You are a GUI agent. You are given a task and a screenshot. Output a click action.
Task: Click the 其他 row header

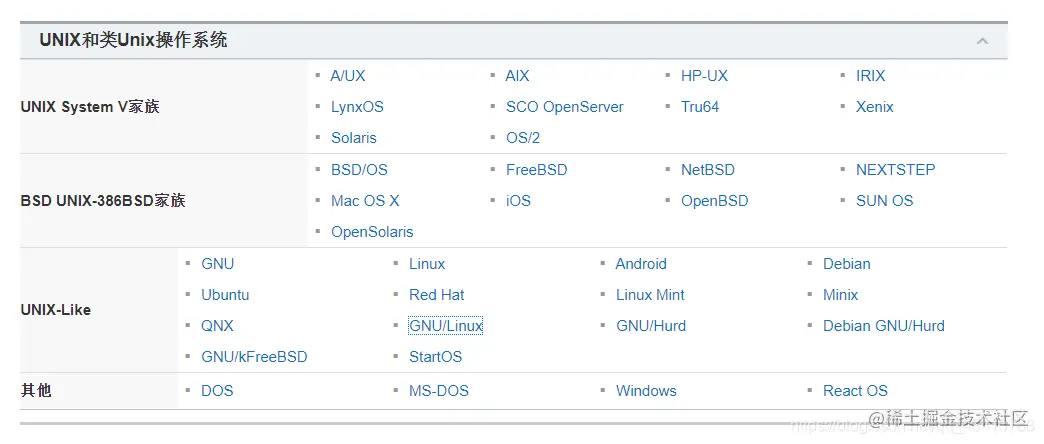pyautogui.click(x=36, y=391)
